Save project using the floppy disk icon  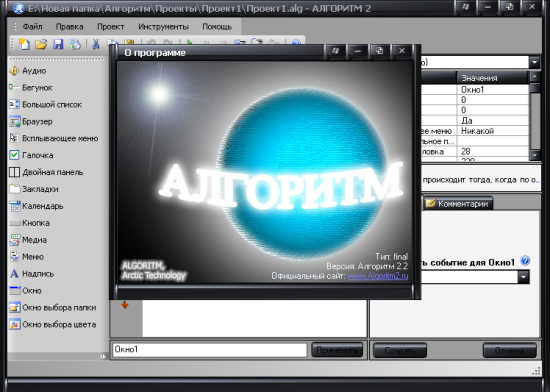[58, 44]
